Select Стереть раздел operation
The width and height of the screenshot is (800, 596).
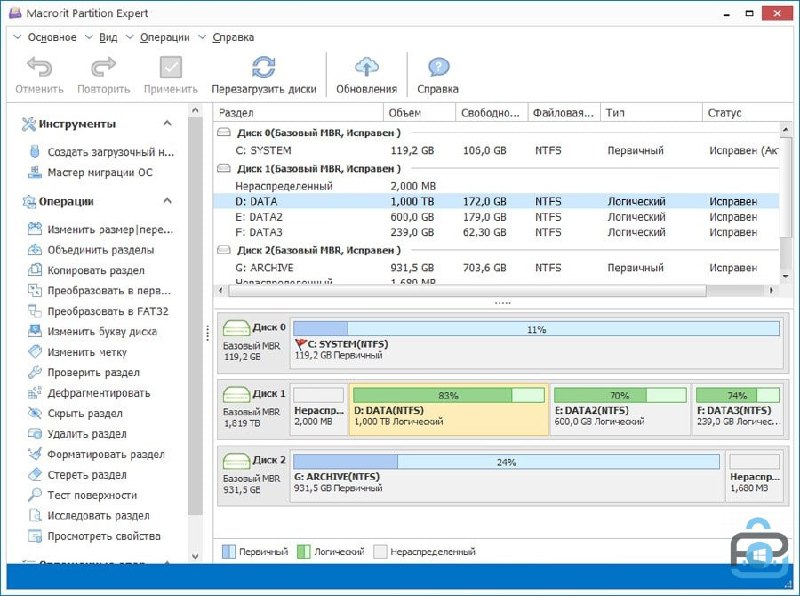click(77, 474)
